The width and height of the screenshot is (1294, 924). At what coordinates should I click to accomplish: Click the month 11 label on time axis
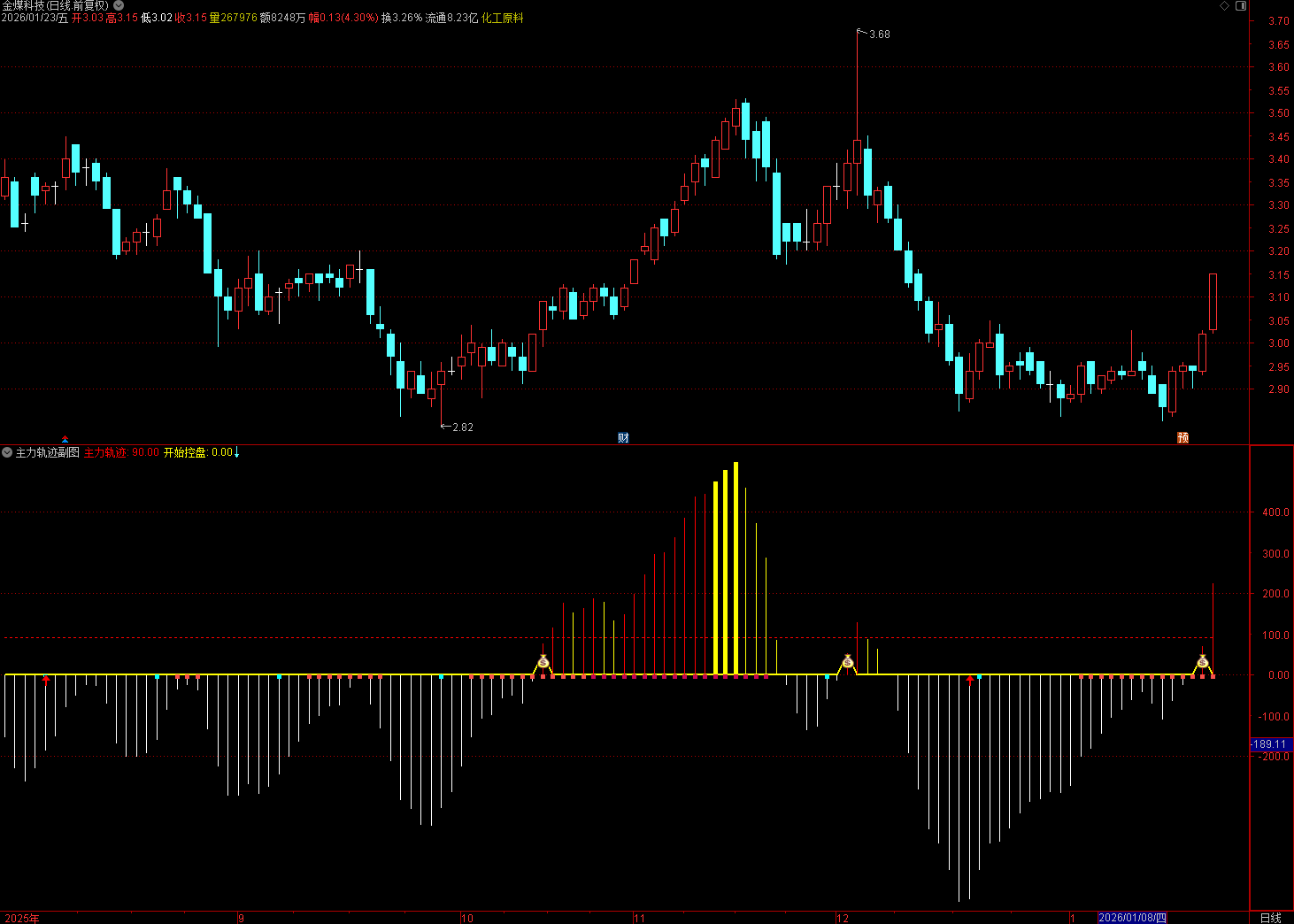[640, 918]
